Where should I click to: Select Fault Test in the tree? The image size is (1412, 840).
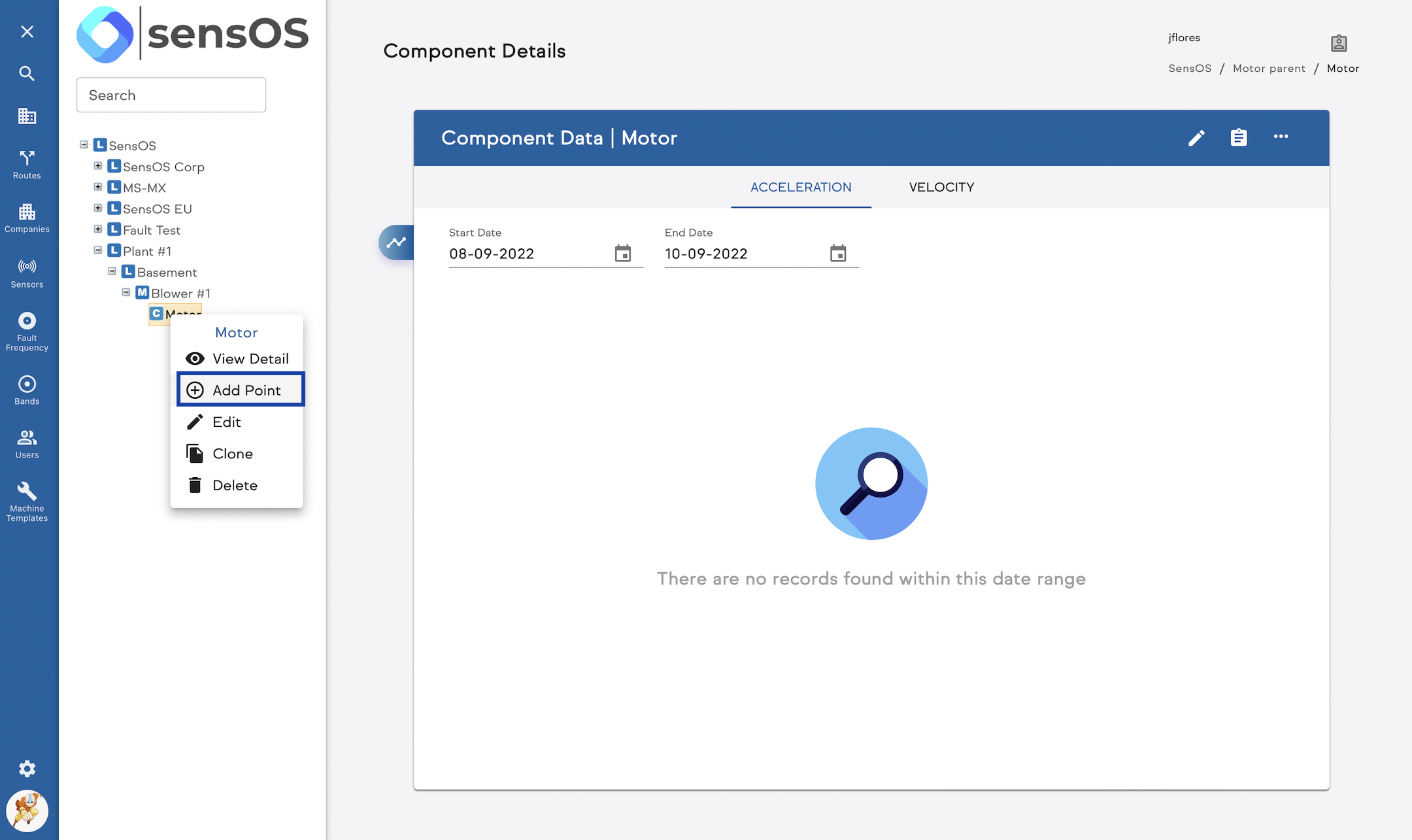[152, 230]
